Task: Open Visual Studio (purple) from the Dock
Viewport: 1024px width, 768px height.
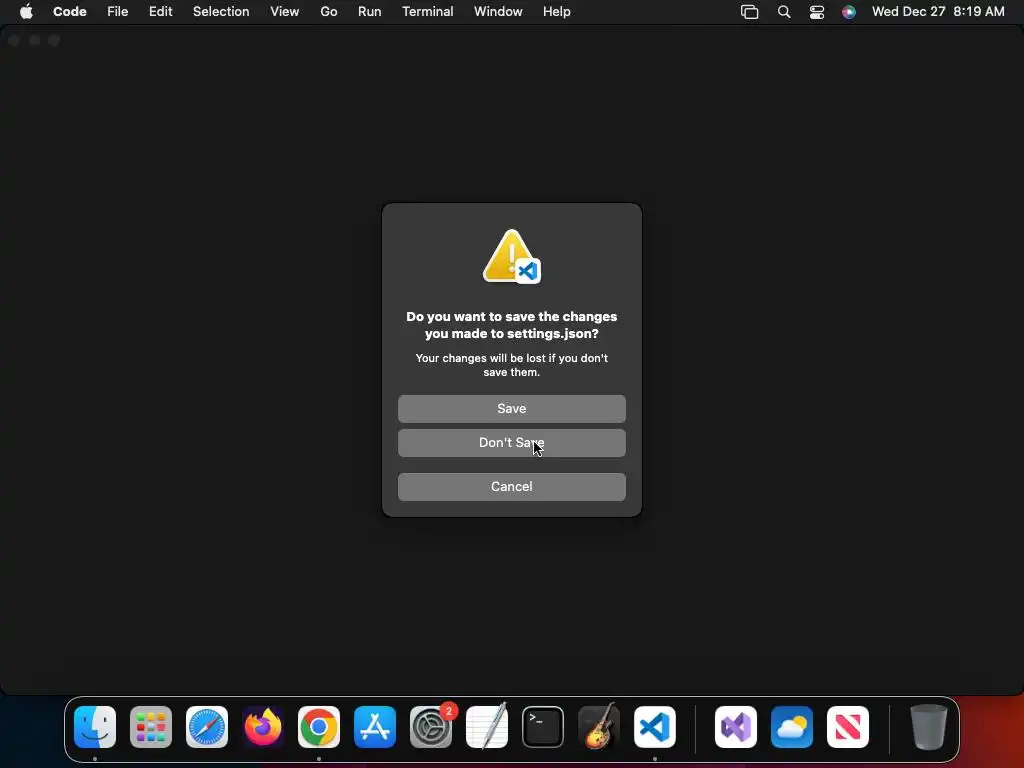Action: point(736,727)
